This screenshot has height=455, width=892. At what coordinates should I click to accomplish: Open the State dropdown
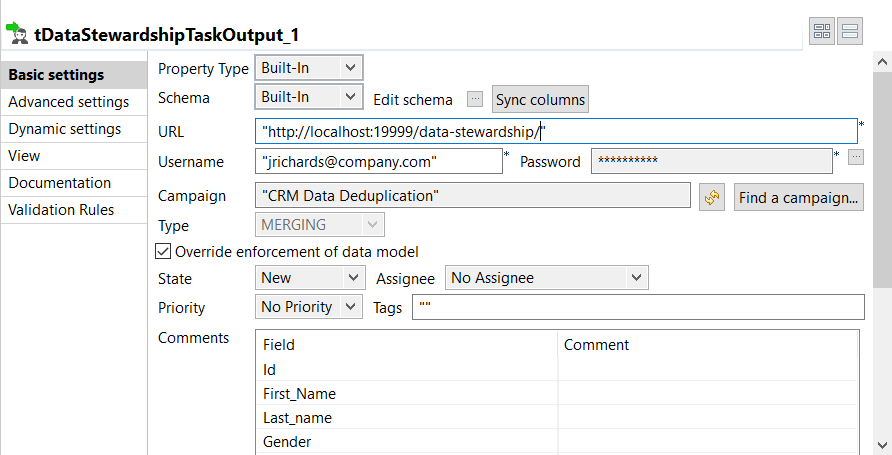tap(308, 278)
